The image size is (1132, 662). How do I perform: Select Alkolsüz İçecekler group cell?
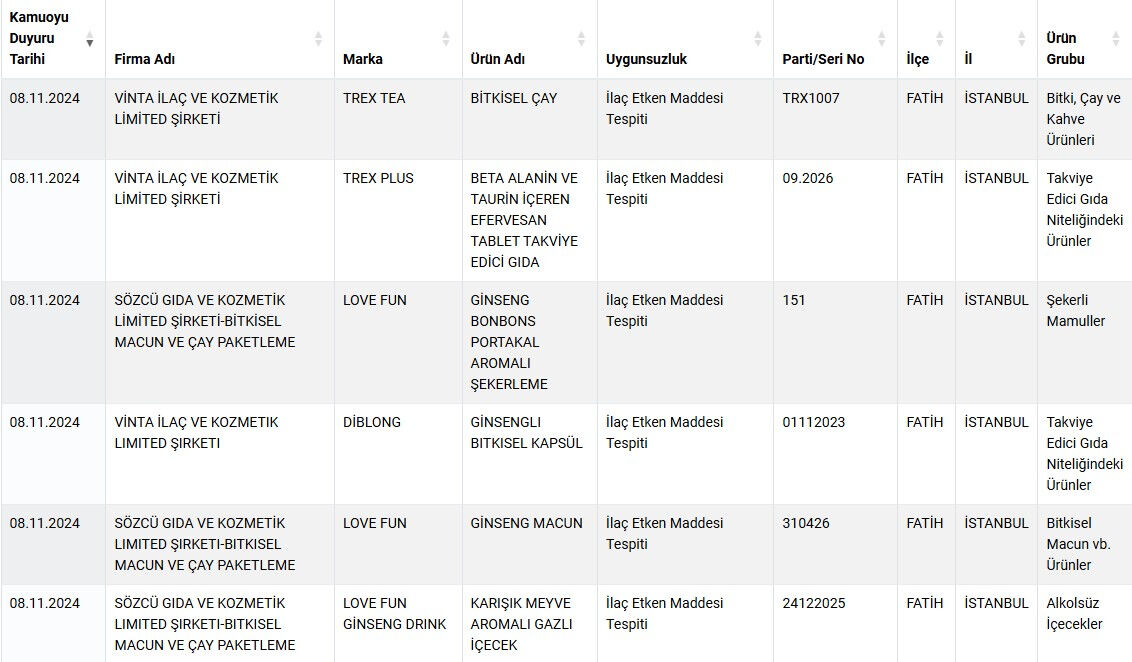click(x=1074, y=613)
